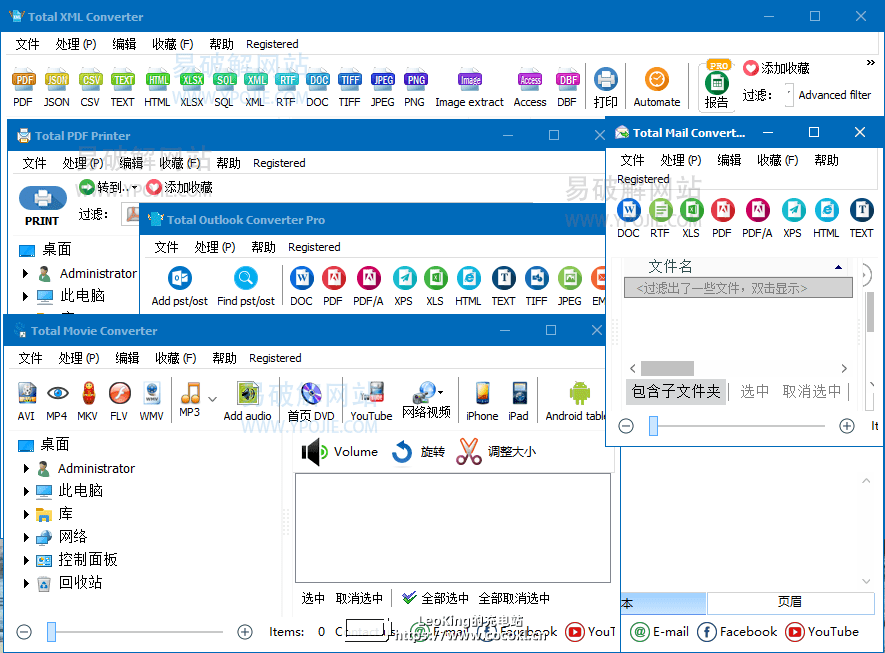Viewport: 885px width, 653px height.
Task: Select JSON format in Total XML Converter
Action: click(56, 88)
